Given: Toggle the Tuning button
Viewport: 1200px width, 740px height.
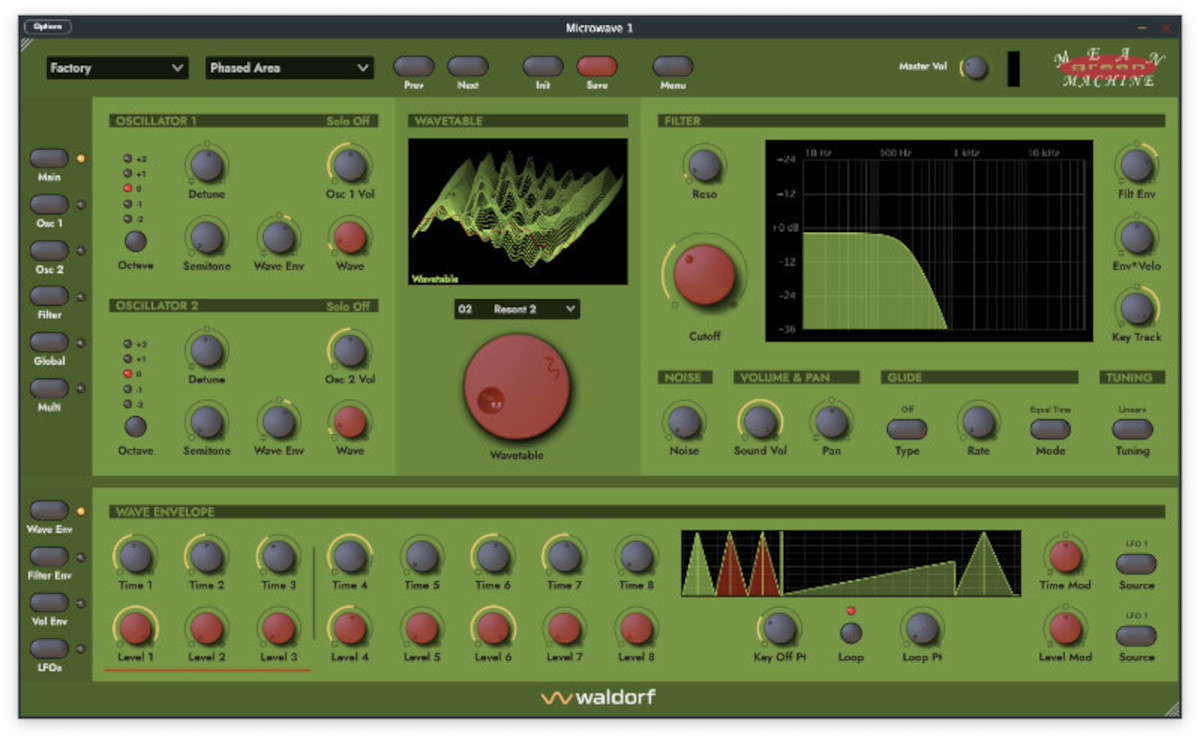Looking at the screenshot, I should [1132, 429].
